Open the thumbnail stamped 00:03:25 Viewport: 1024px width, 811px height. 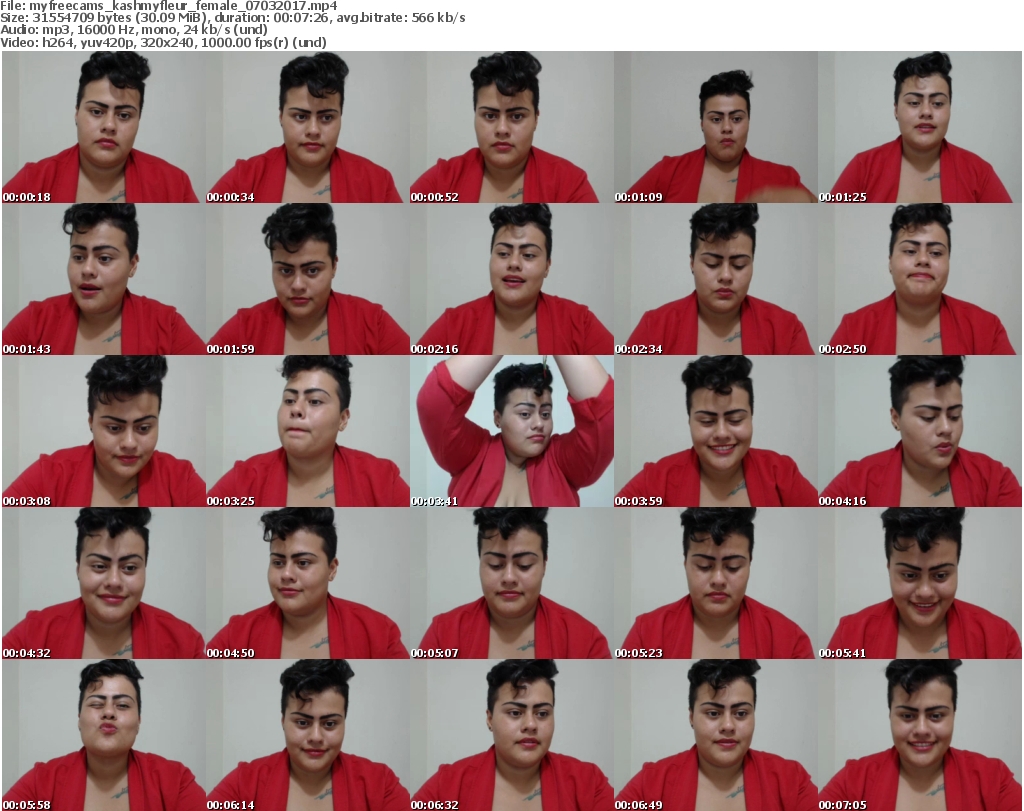click(x=308, y=431)
